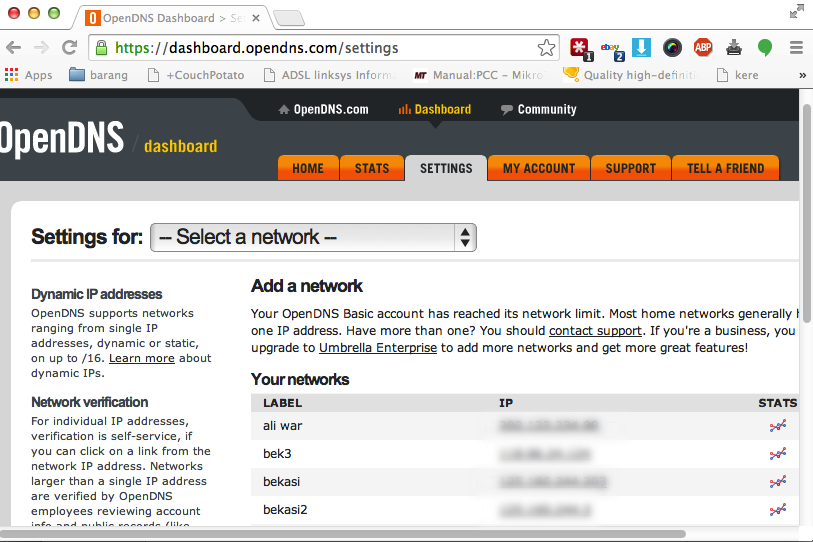Open stats chart for bekasi2 network
The width and height of the screenshot is (813, 542).
pyautogui.click(x=777, y=510)
